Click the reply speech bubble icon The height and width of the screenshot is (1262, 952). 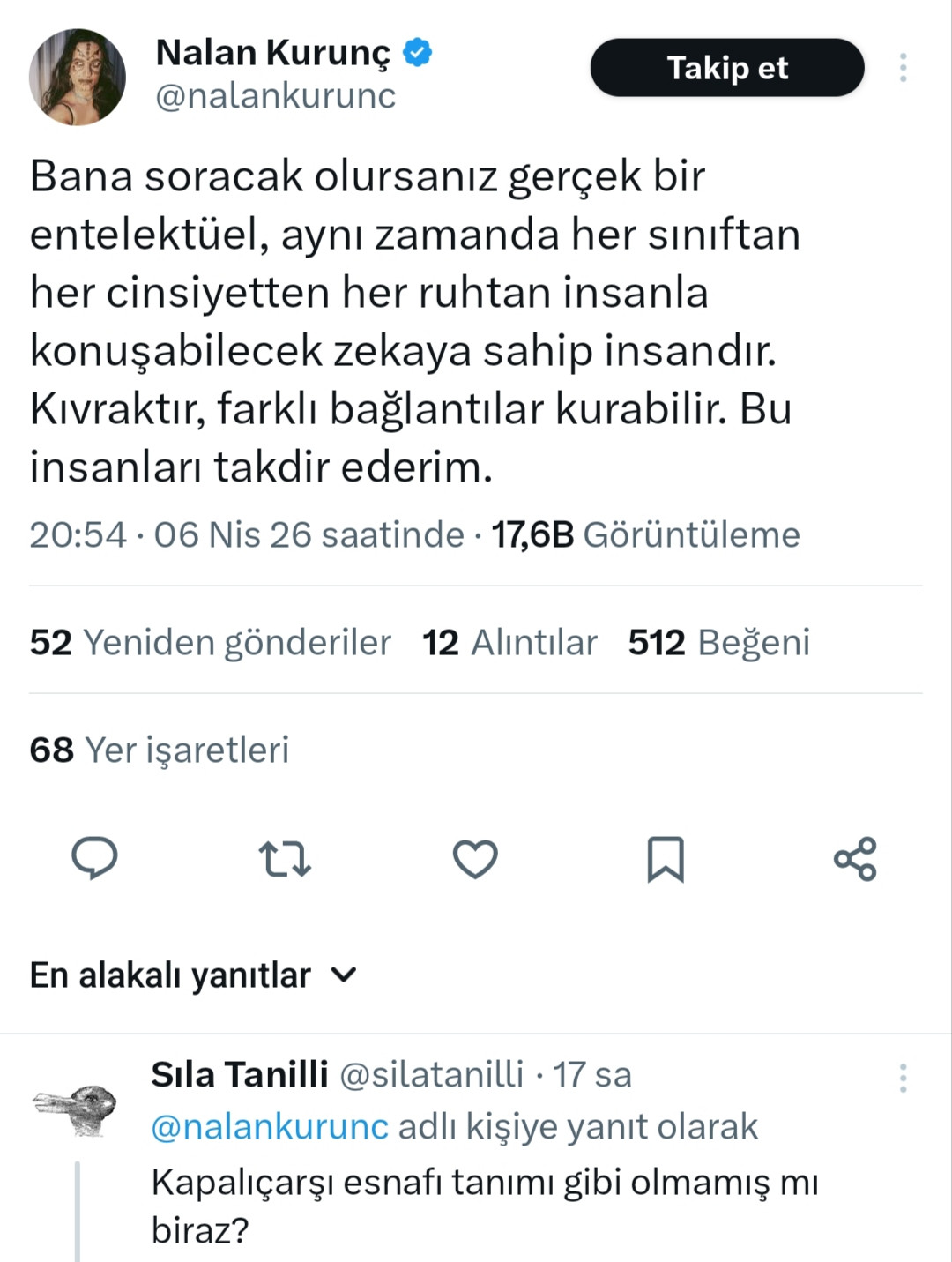[94, 858]
